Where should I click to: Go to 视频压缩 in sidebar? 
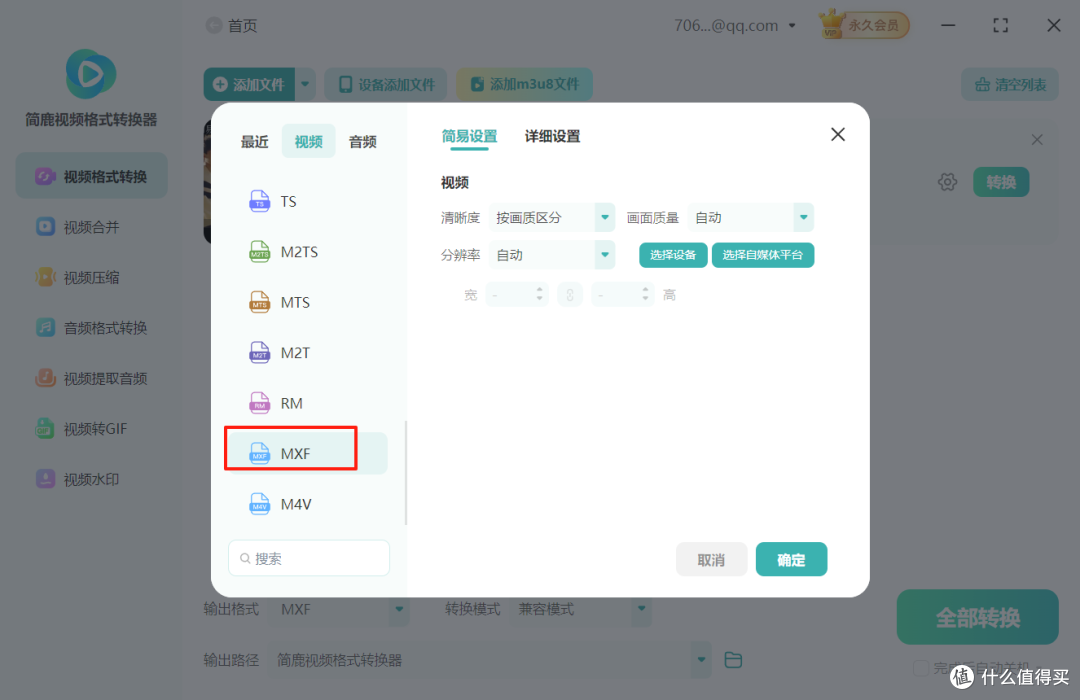coord(92,277)
